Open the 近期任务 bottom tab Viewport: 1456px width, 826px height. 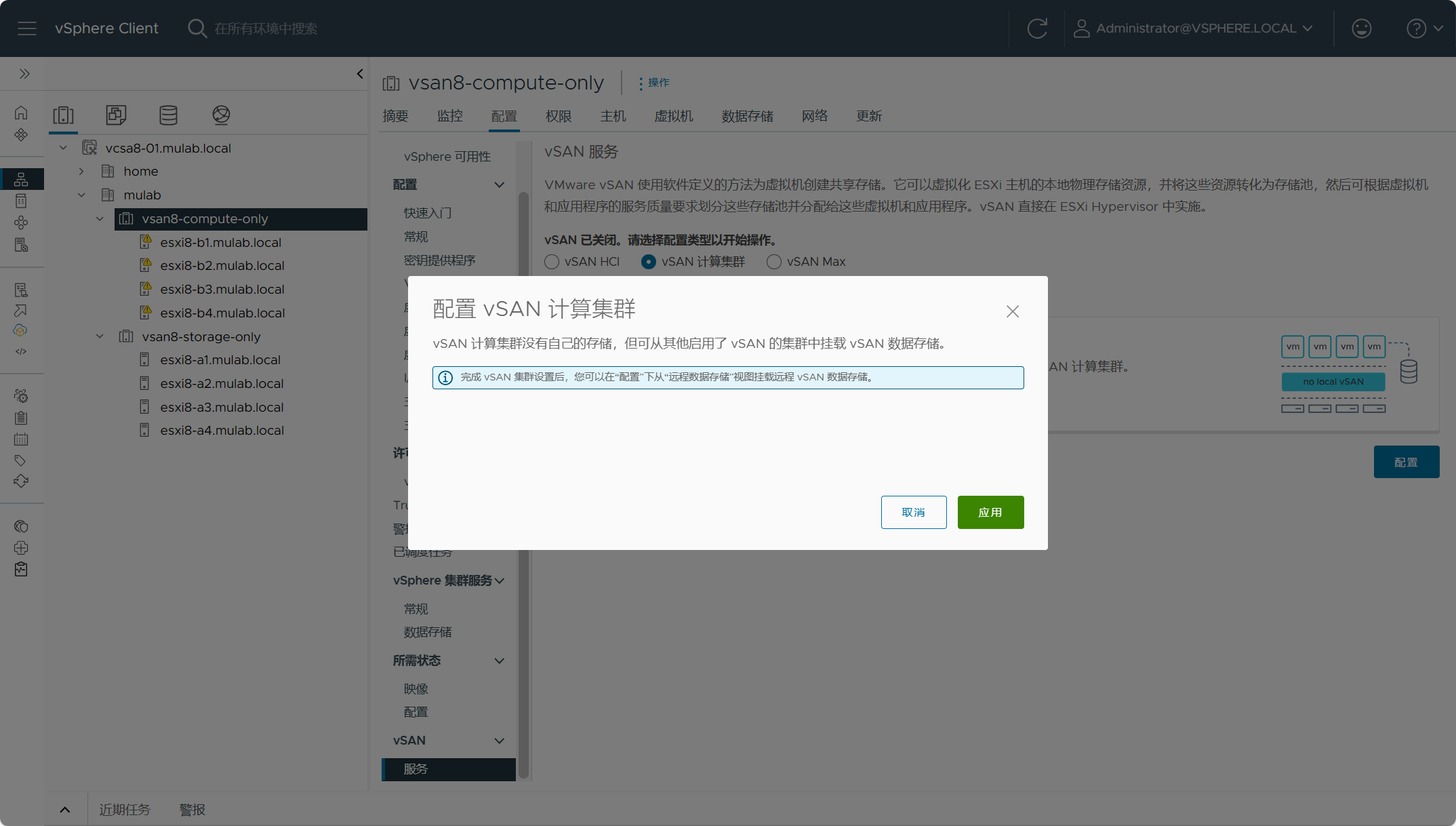pos(125,810)
